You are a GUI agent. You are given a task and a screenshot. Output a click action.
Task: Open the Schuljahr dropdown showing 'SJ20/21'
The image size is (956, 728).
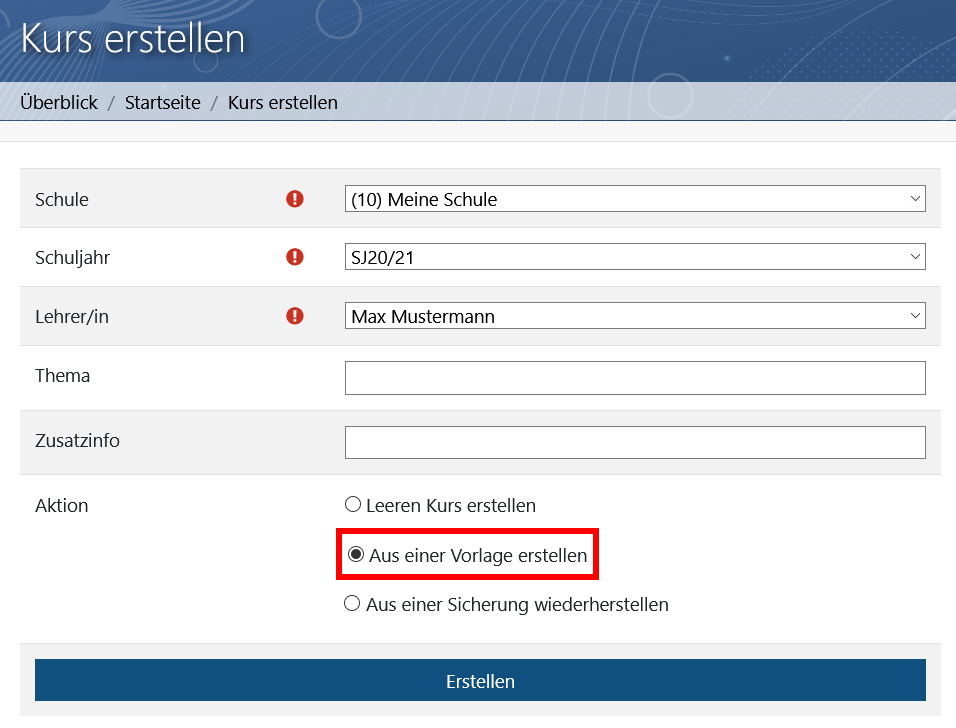coord(635,256)
